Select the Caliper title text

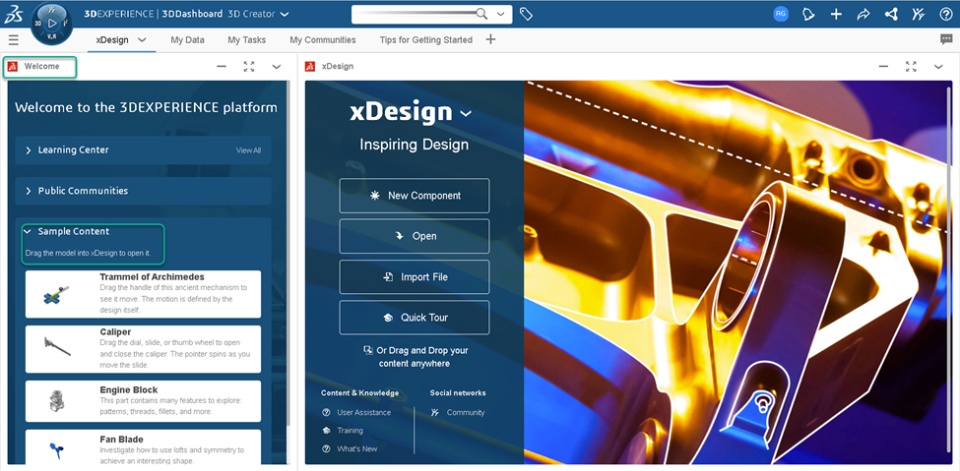pyautogui.click(x=115, y=333)
